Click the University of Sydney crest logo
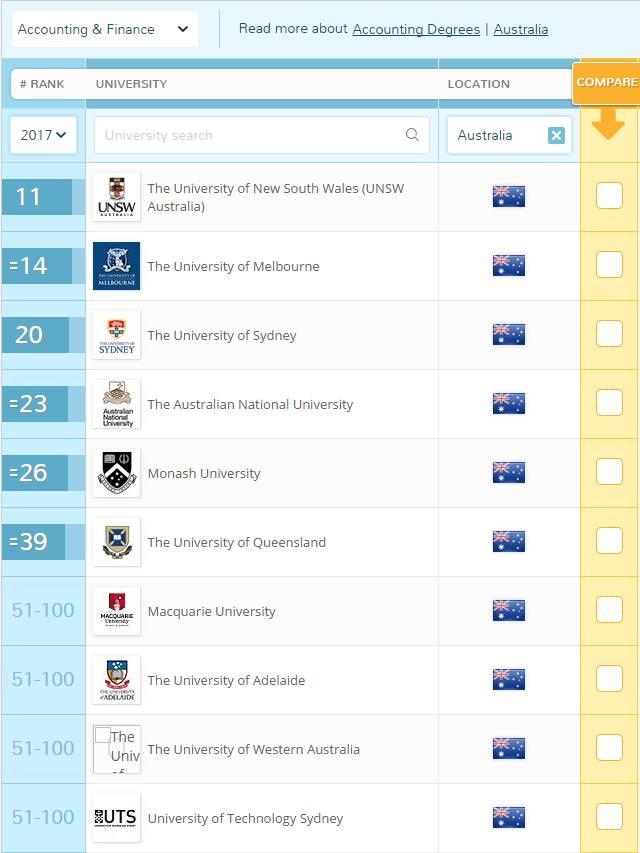The width and height of the screenshot is (640, 853). (x=116, y=335)
